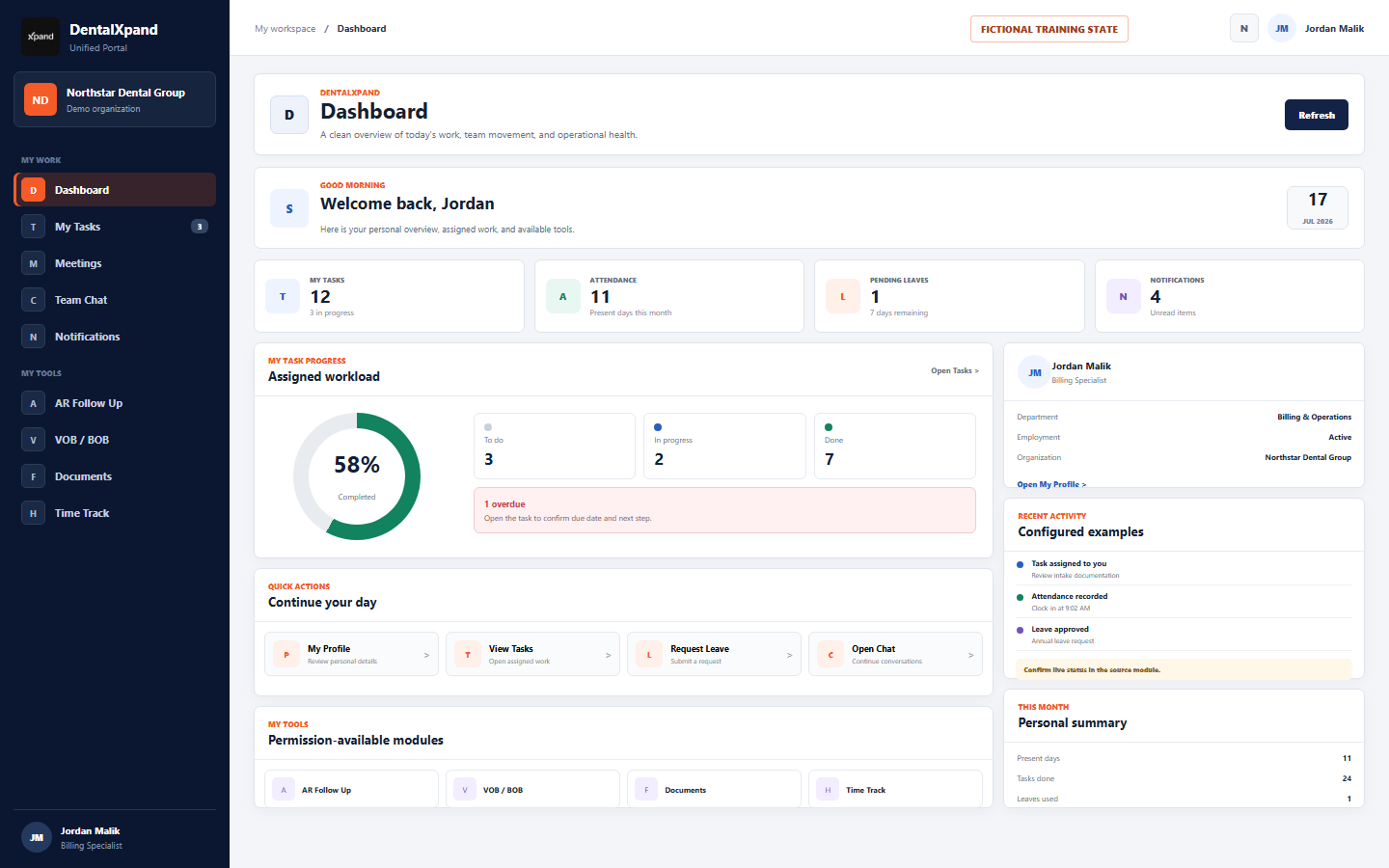
Task: Click the My Profile quick action P icon
Action: (x=286, y=655)
